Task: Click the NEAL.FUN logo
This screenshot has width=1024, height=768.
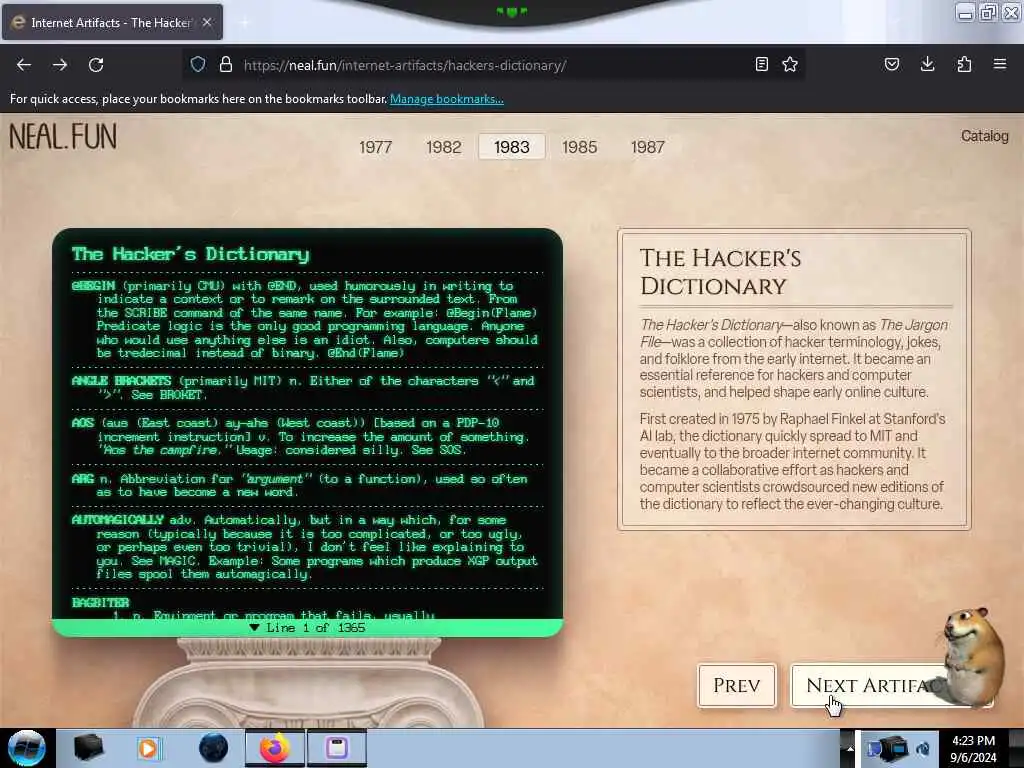Action: (63, 136)
